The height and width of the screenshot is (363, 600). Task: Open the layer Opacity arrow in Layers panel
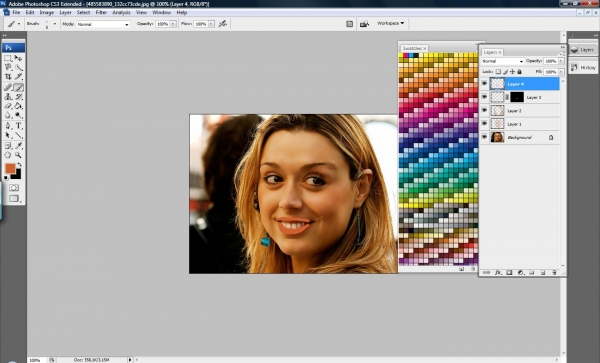(561, 61)
